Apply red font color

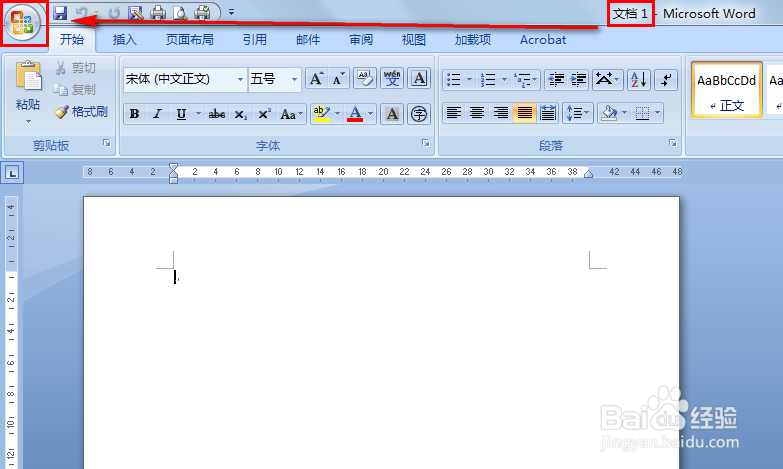(x=355, y=114)
